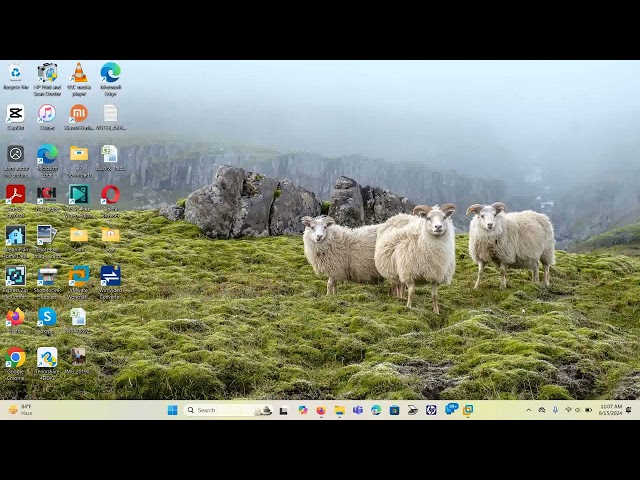Open the chat app with 99+ badge

(x=451, y=409)
